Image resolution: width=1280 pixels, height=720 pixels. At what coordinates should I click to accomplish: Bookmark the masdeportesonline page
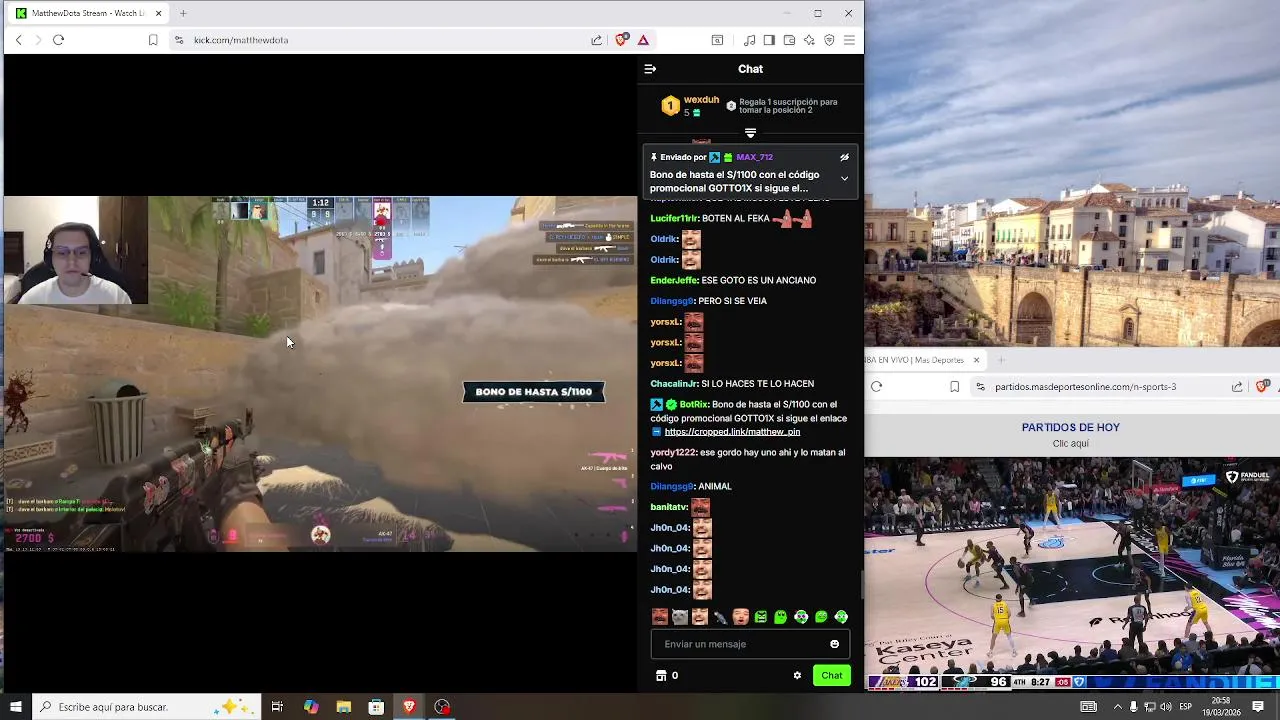pos(955,387)
